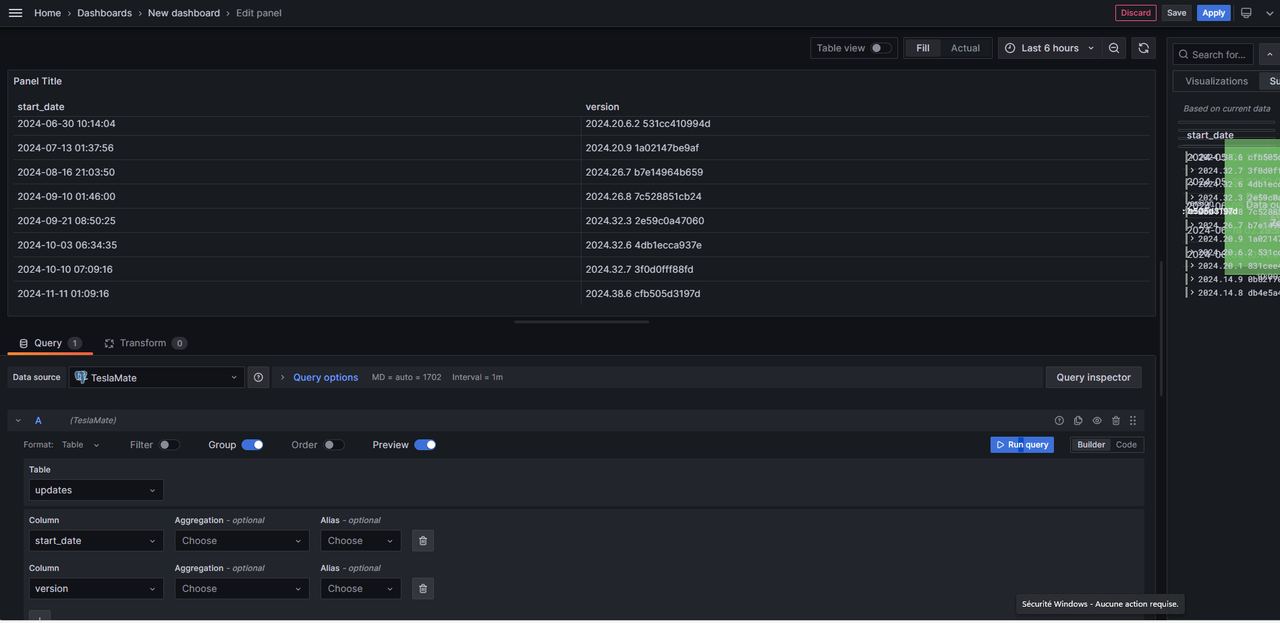The height and width of the screenshot is (623, 1280).
Task: Click the clock icon on the time picker
Action: pos(1010,48)
